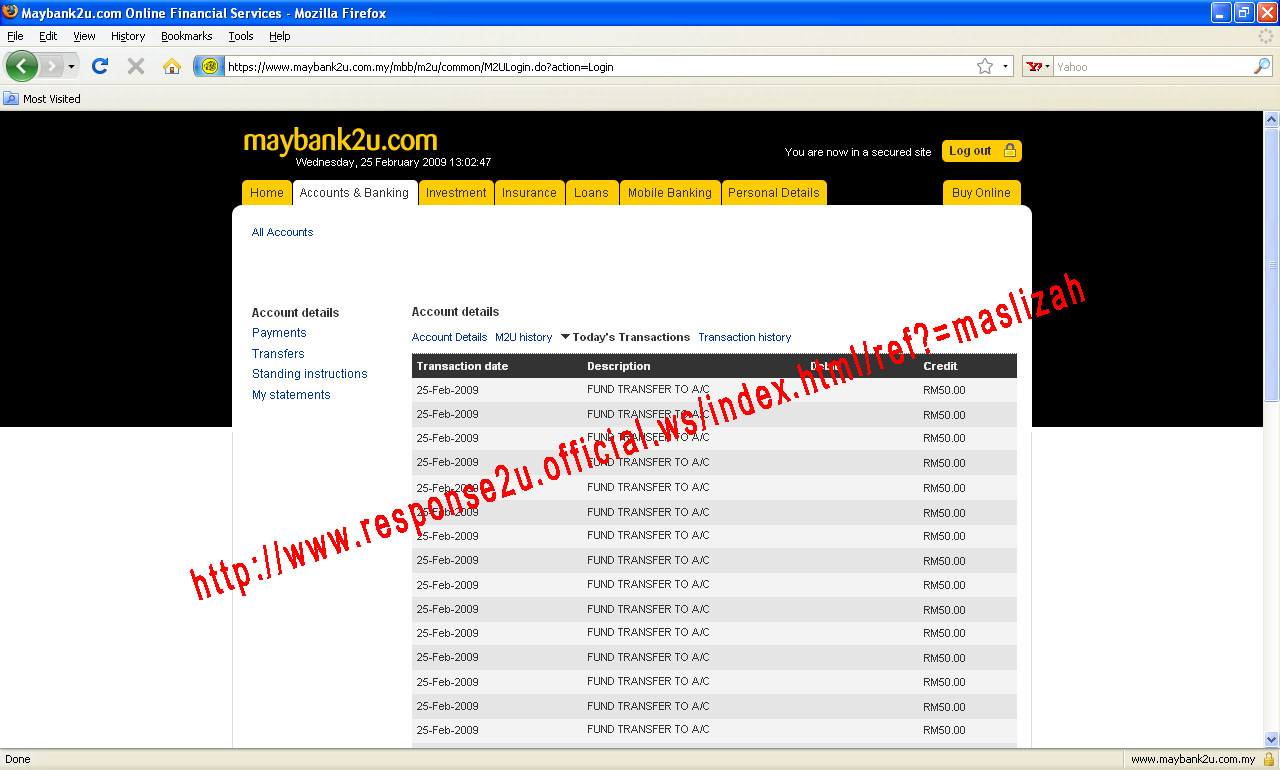Click the scrollbar down arrow

coord(1271,739)
